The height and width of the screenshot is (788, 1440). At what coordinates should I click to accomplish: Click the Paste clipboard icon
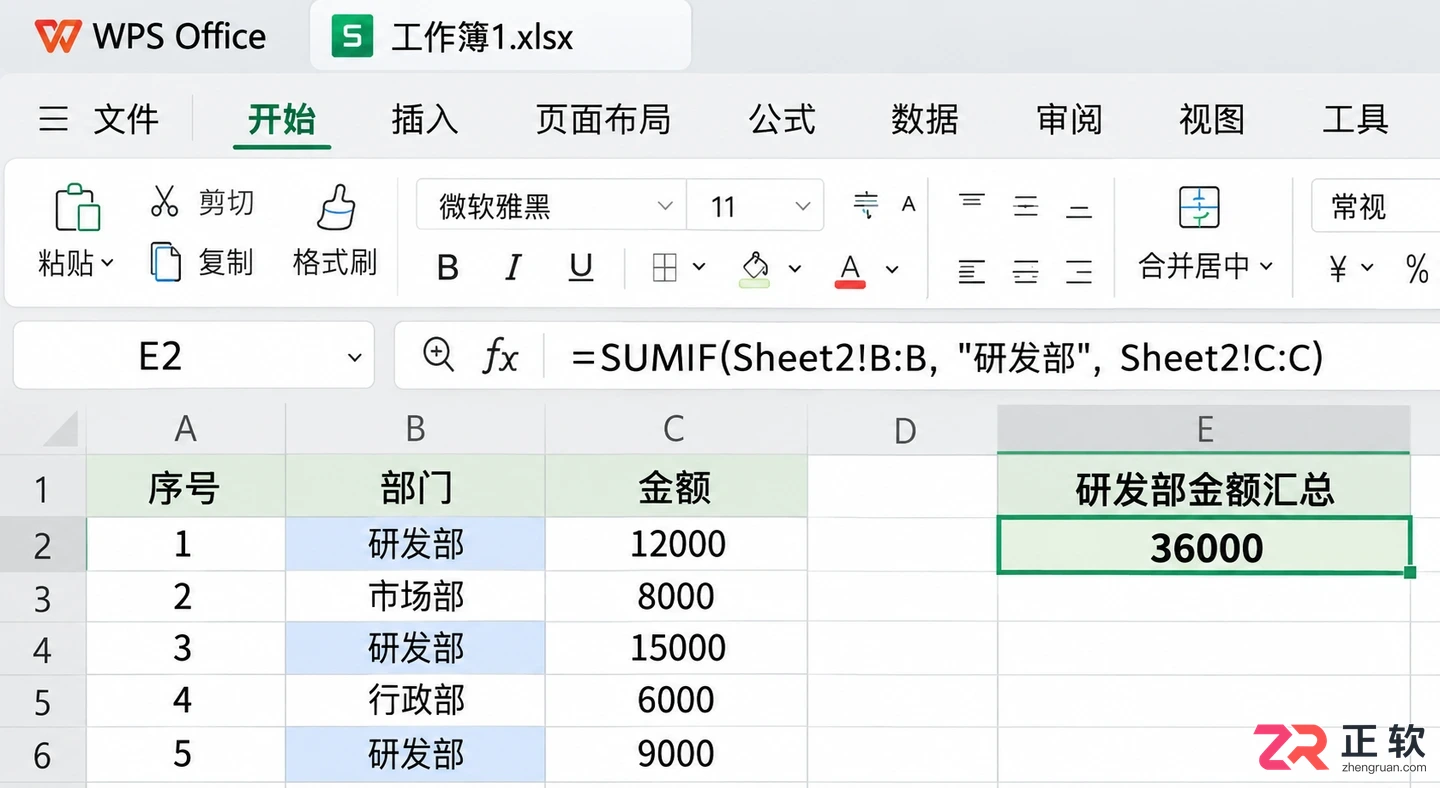pos(77,208)
